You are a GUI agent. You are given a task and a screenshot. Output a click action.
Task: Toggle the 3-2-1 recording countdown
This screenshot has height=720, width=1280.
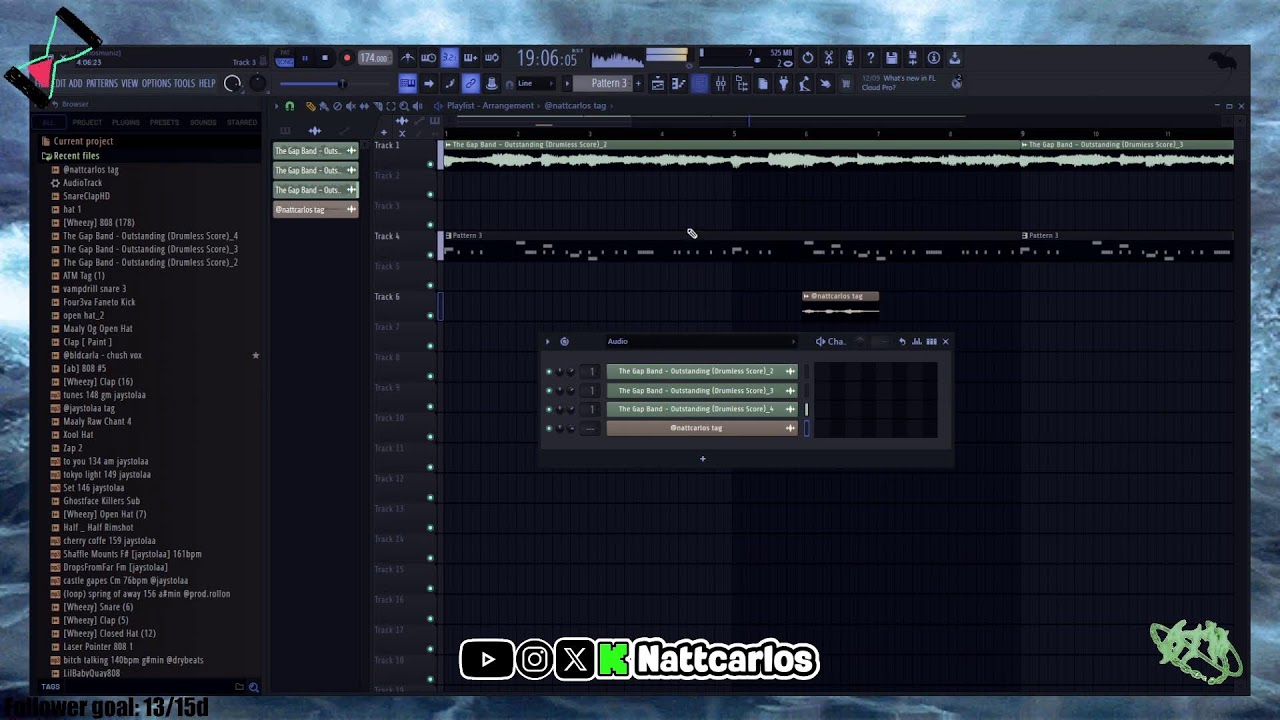[x=449, y=58]
